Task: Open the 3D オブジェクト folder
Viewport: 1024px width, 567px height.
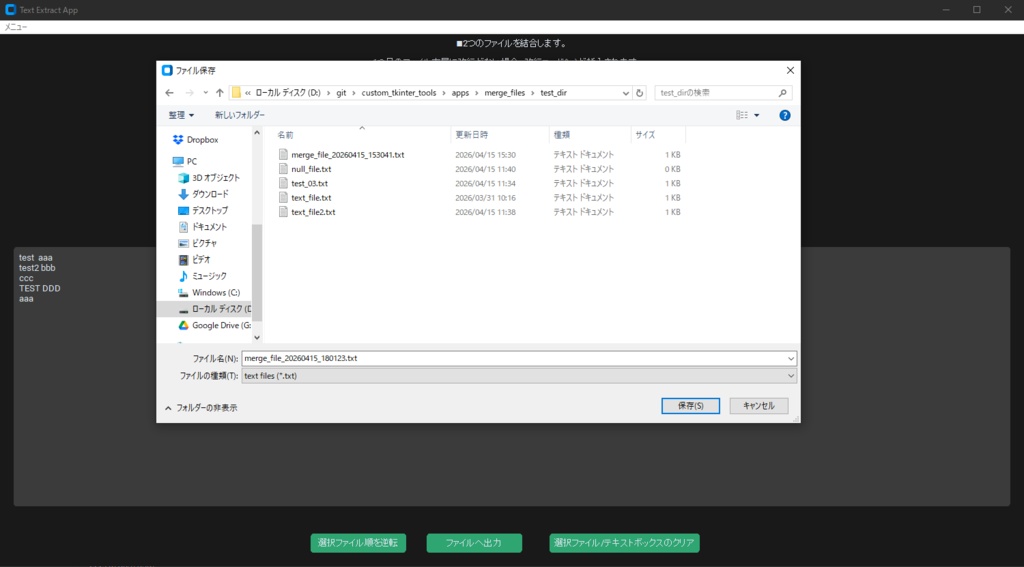Action: 216,178
